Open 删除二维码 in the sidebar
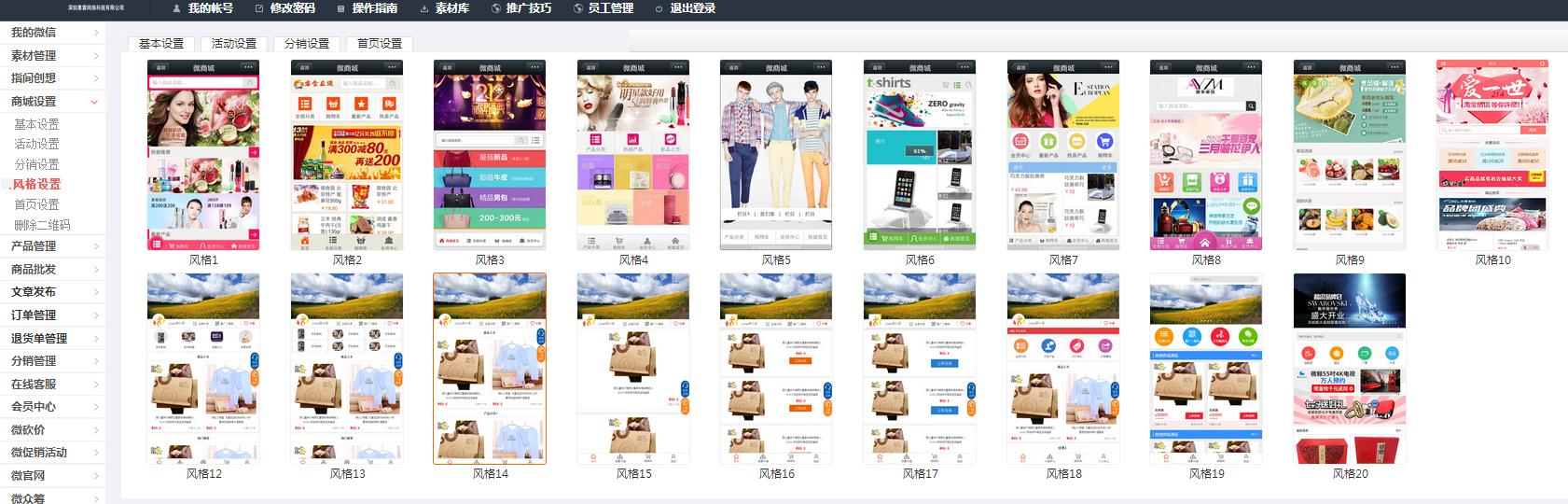 (42, 225)
